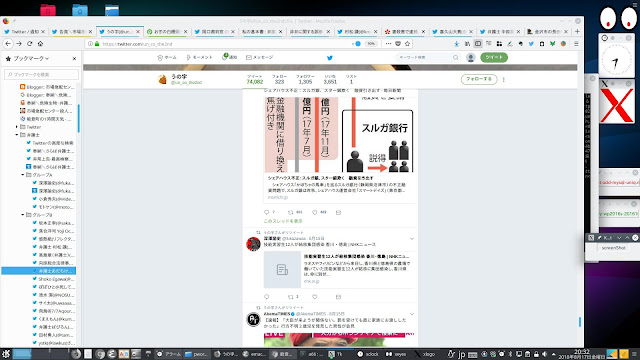Click the AbemaTIMES avatar
640x360 pixels.
coord(253,319)
